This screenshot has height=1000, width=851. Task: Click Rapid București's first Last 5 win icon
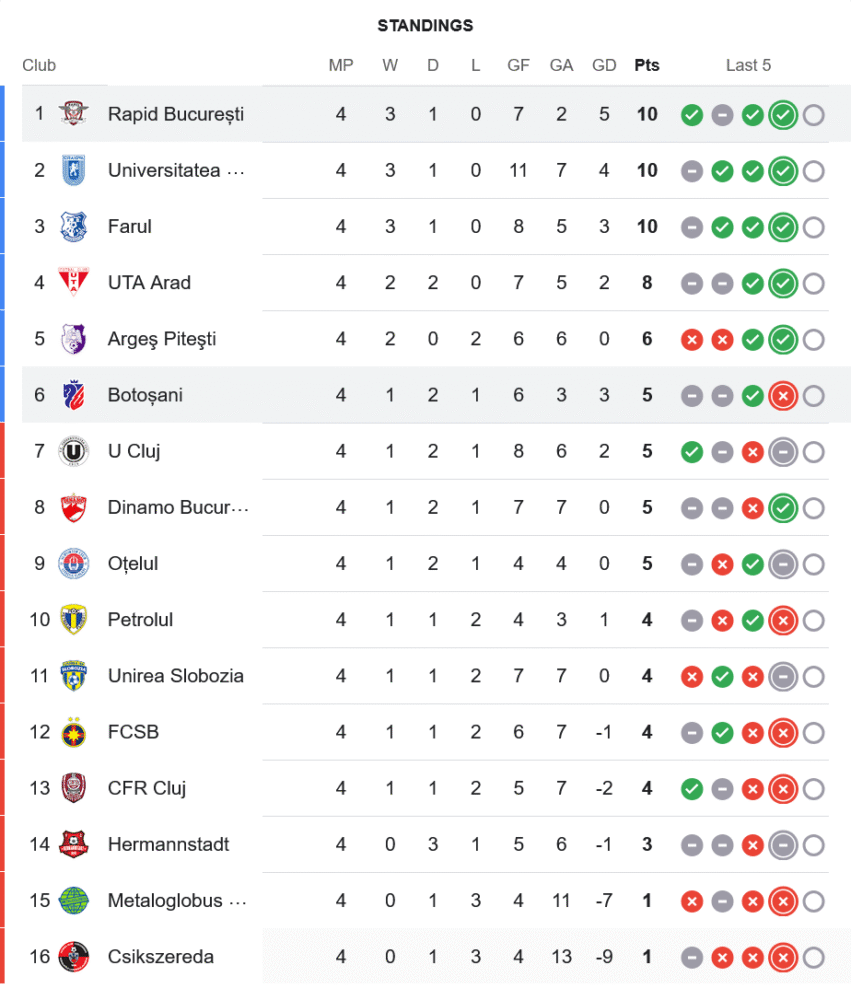(x=691, y=115)
